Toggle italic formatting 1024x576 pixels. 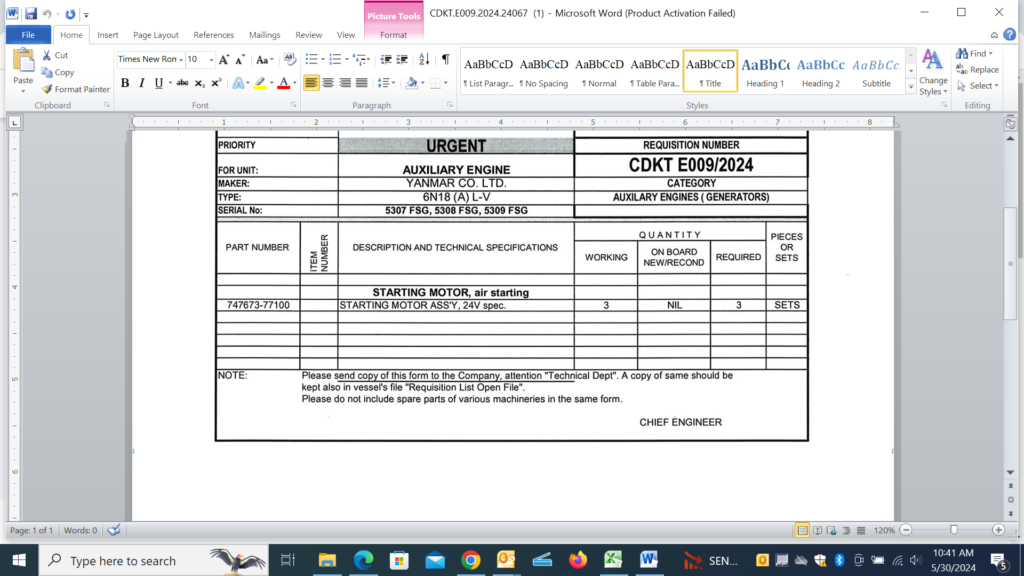[141, 83]
